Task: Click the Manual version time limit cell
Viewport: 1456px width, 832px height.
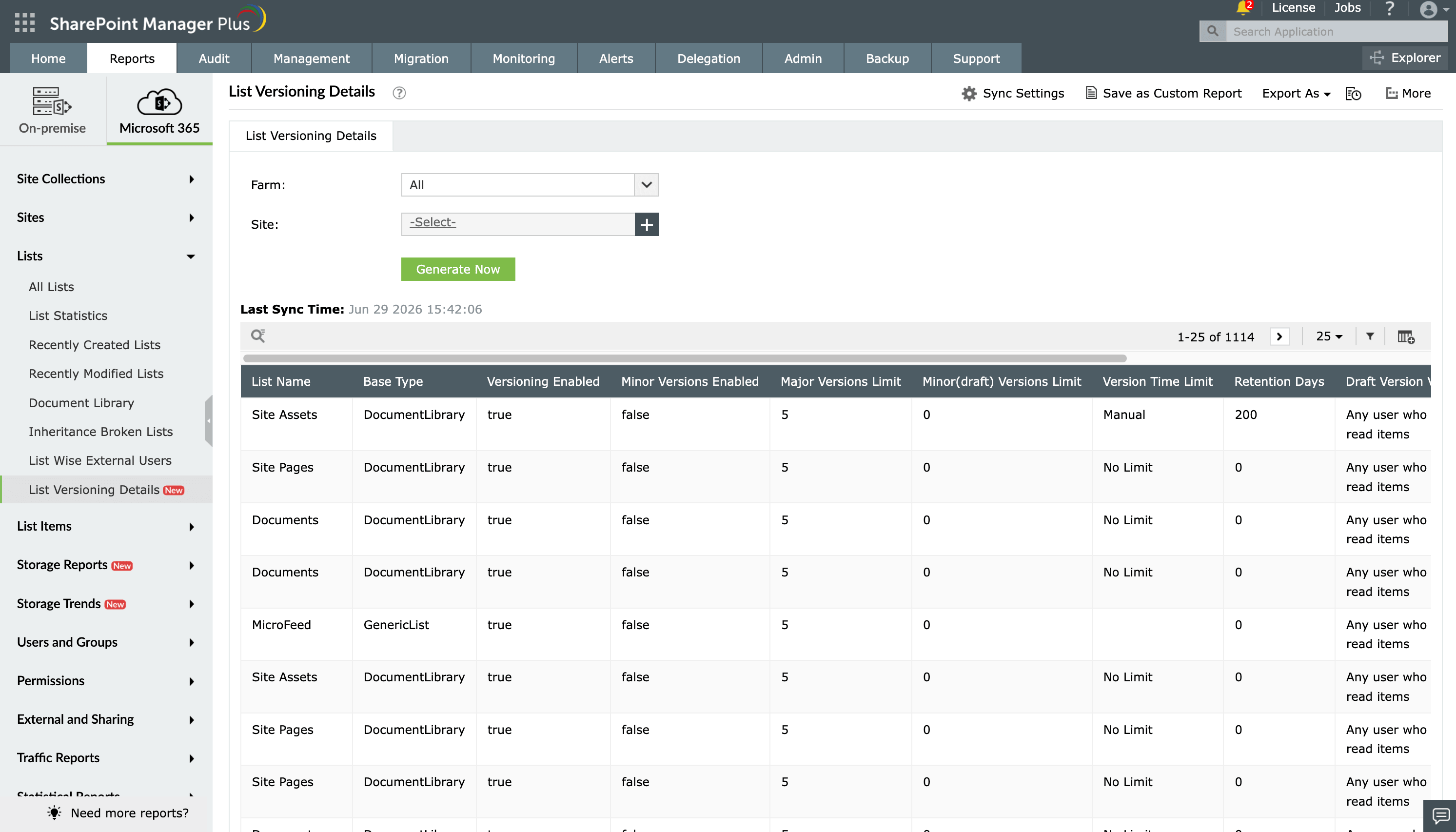Action: (1123, 415)
